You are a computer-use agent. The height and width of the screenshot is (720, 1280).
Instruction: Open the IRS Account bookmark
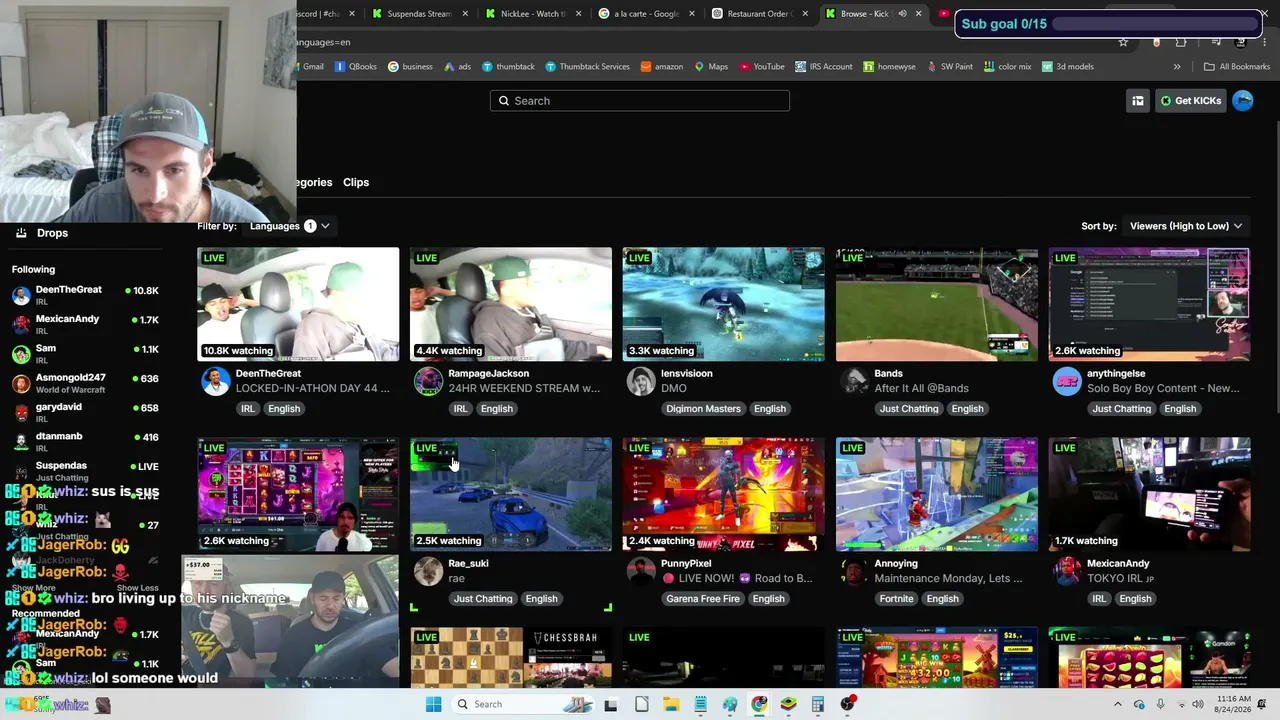(824, 67)
